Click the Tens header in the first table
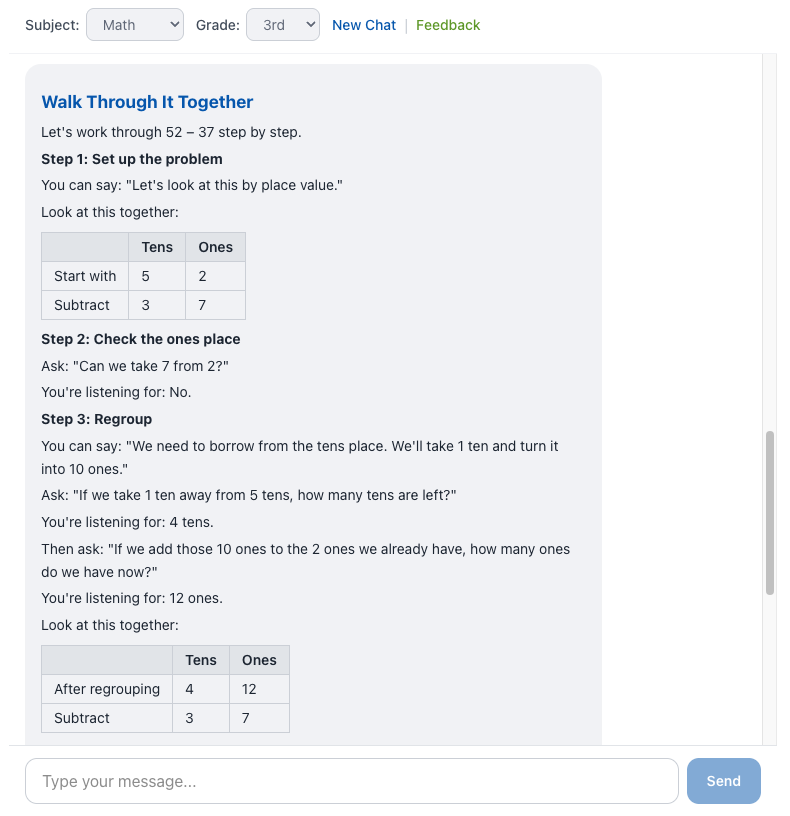Image resolution: width=790 pixels, height=816 pixels. tap(157, 247)
